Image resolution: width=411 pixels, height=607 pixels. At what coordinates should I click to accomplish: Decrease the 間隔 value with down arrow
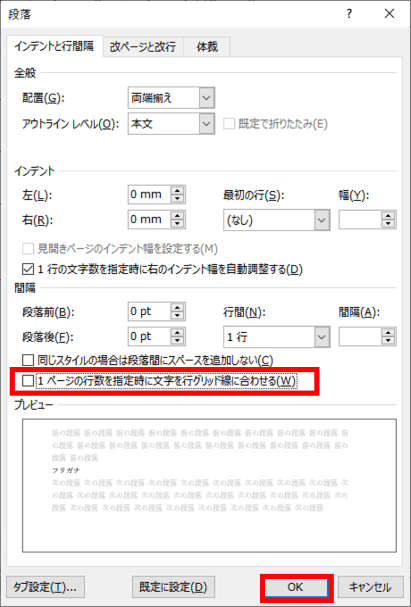pos(388,341)
